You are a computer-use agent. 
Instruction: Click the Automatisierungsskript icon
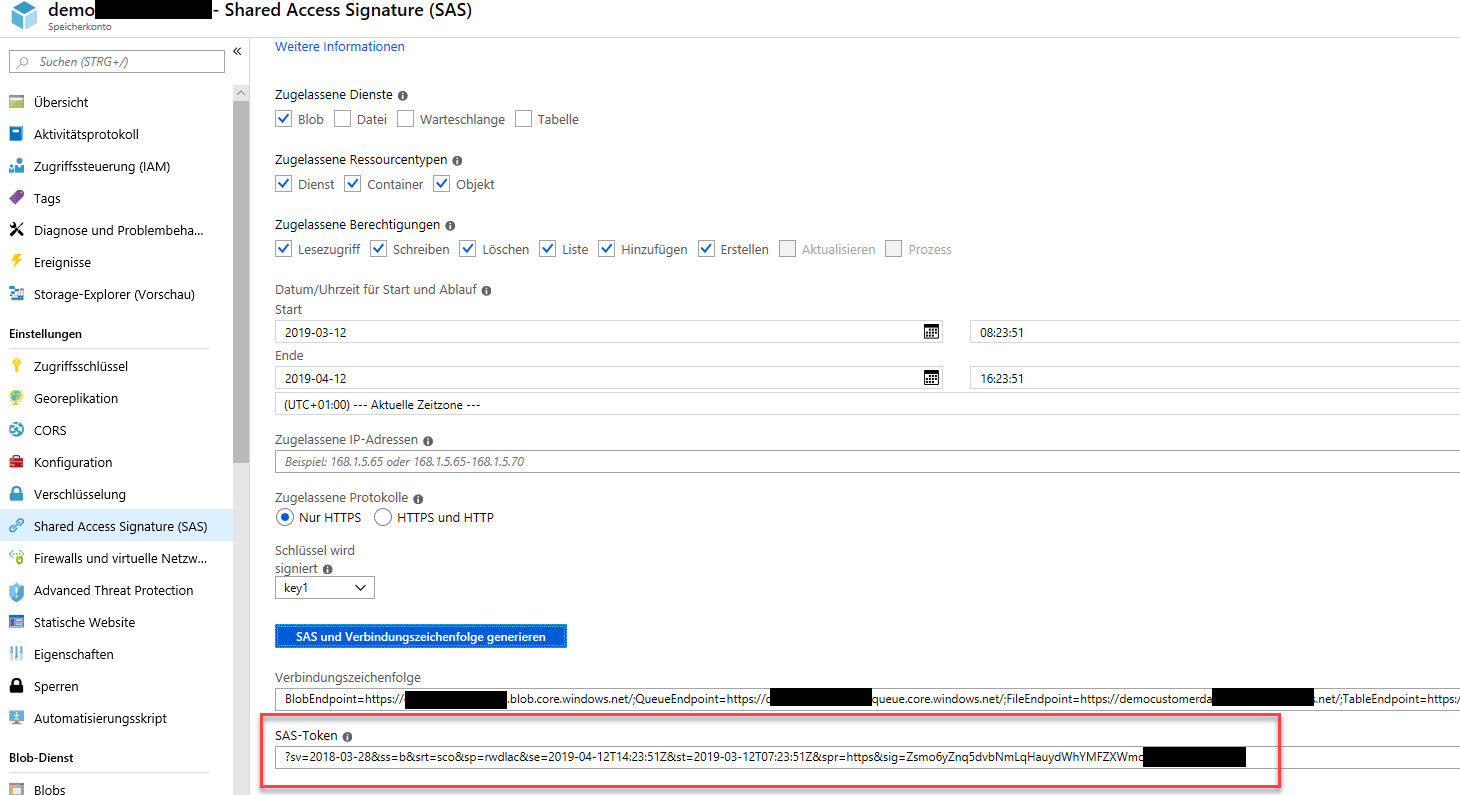click(x=16, y=718)
